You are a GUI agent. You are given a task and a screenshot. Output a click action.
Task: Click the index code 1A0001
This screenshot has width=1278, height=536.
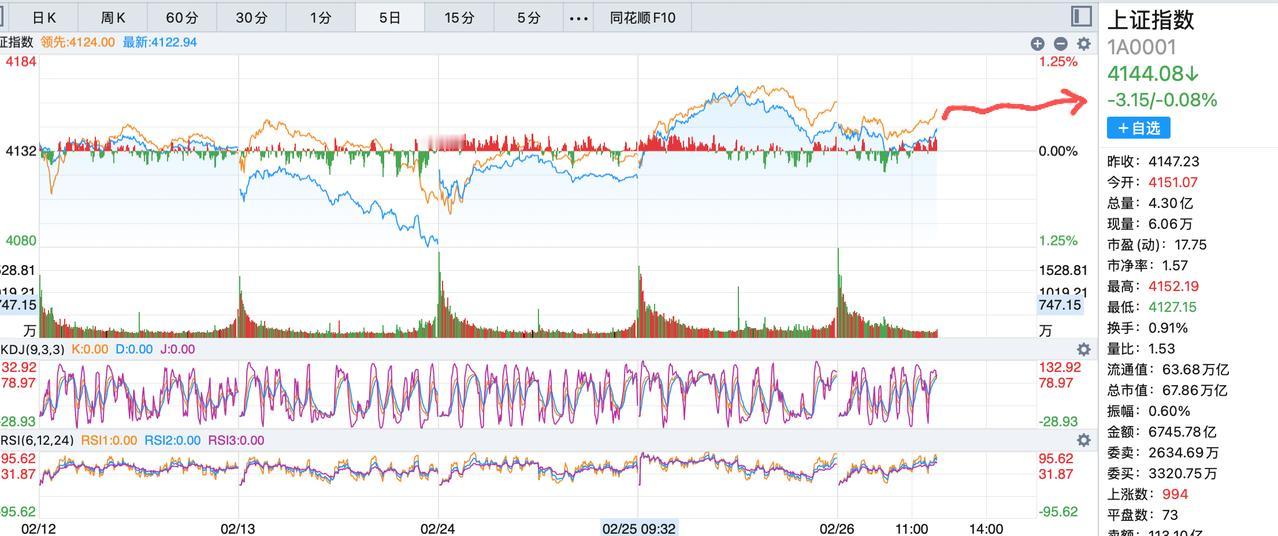[x=1141, y=47]
